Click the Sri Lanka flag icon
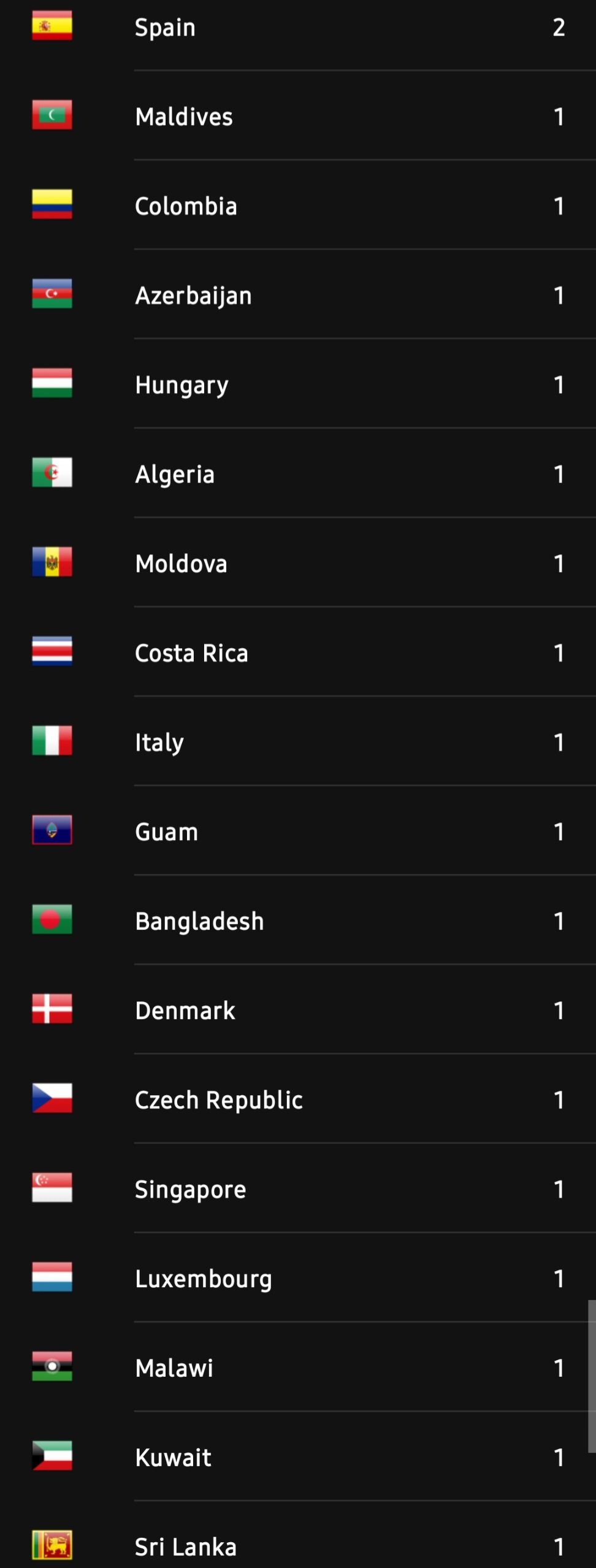The image size is (596, 1568). click(52, 1545)
